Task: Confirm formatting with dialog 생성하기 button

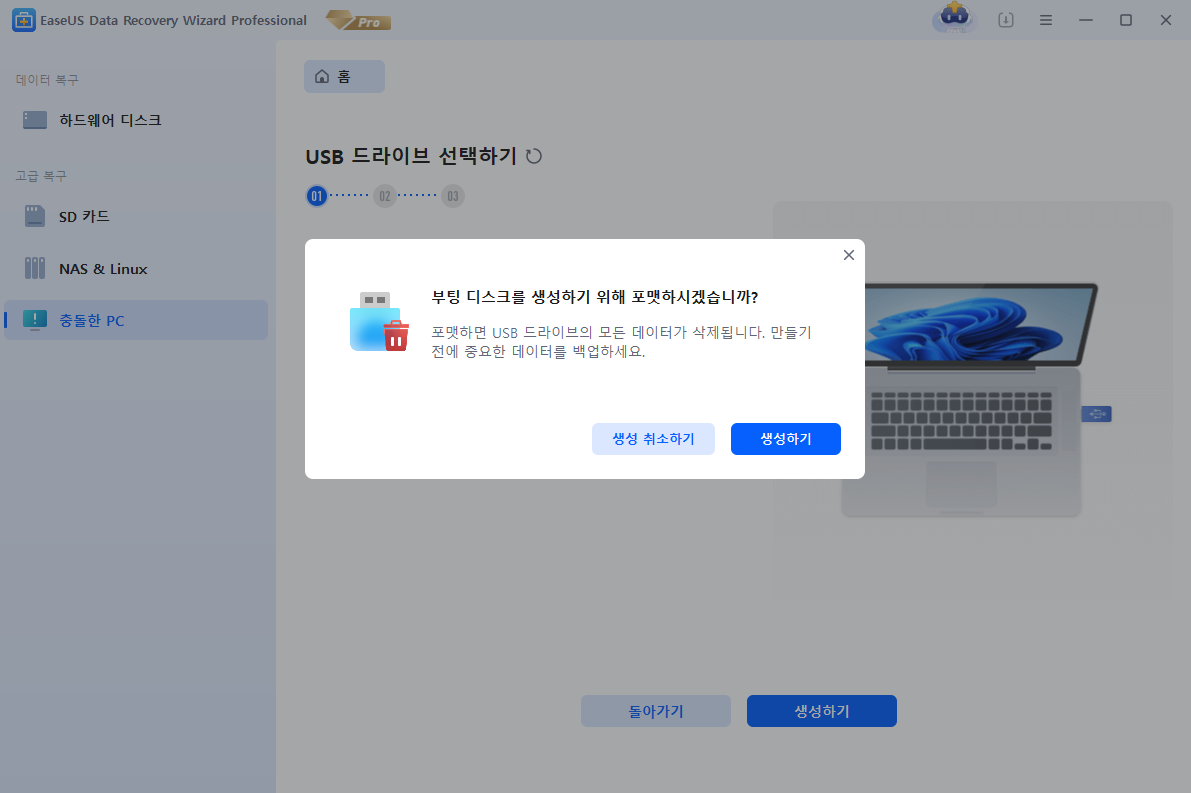Action: point(785,439)
